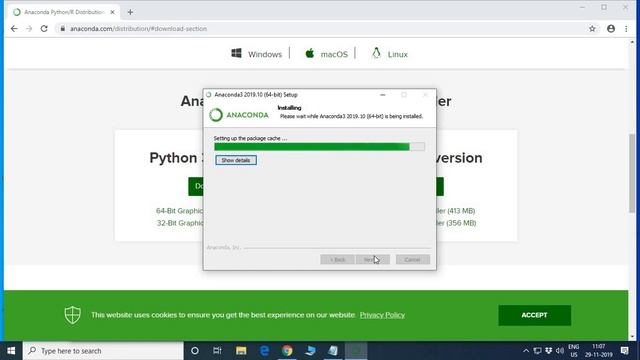640x360 pixels.
Task: Open the 356 MB installer link
Action: click(456, 223)
